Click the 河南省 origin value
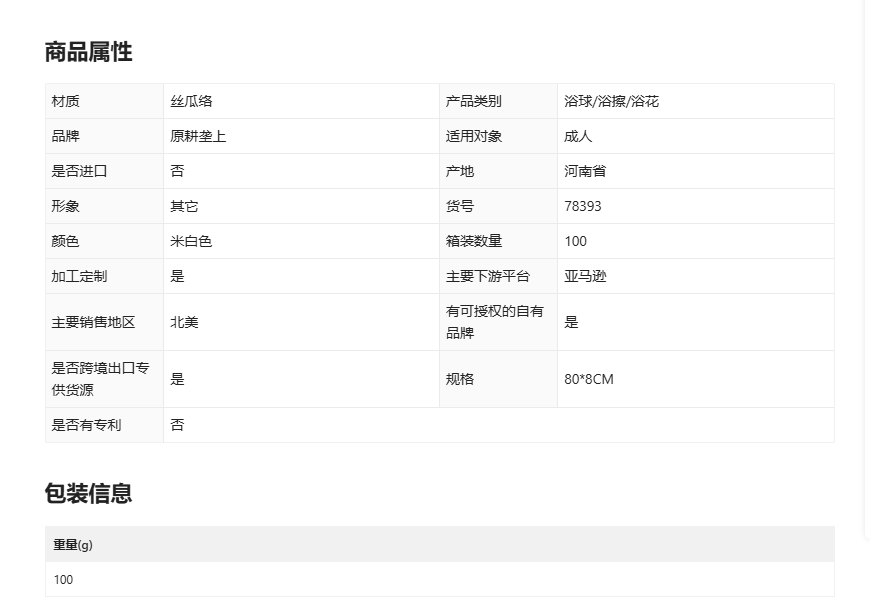This screenshot has height=610, width=870. click(585, 171)
